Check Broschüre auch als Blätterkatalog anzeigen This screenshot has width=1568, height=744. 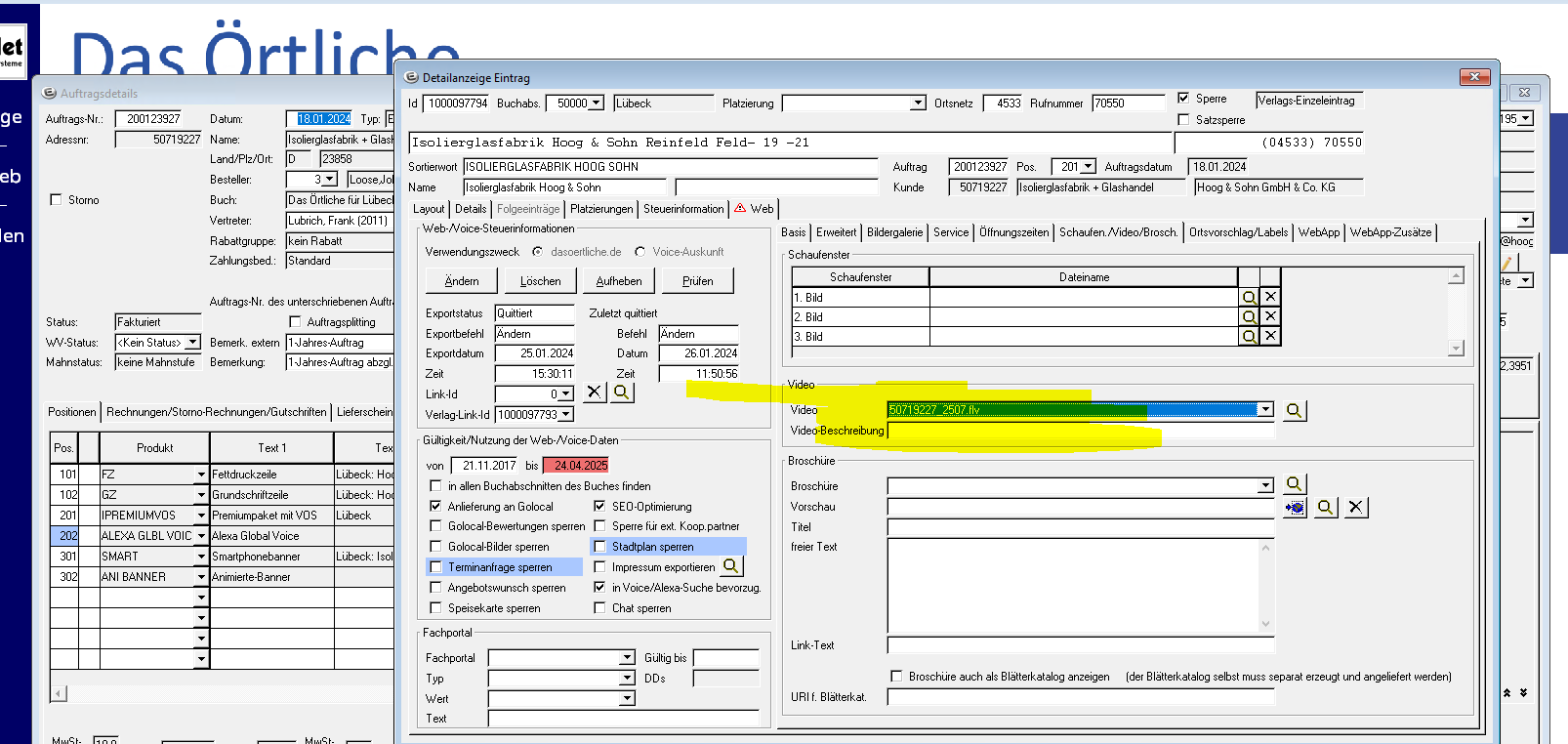pos(896,677)
